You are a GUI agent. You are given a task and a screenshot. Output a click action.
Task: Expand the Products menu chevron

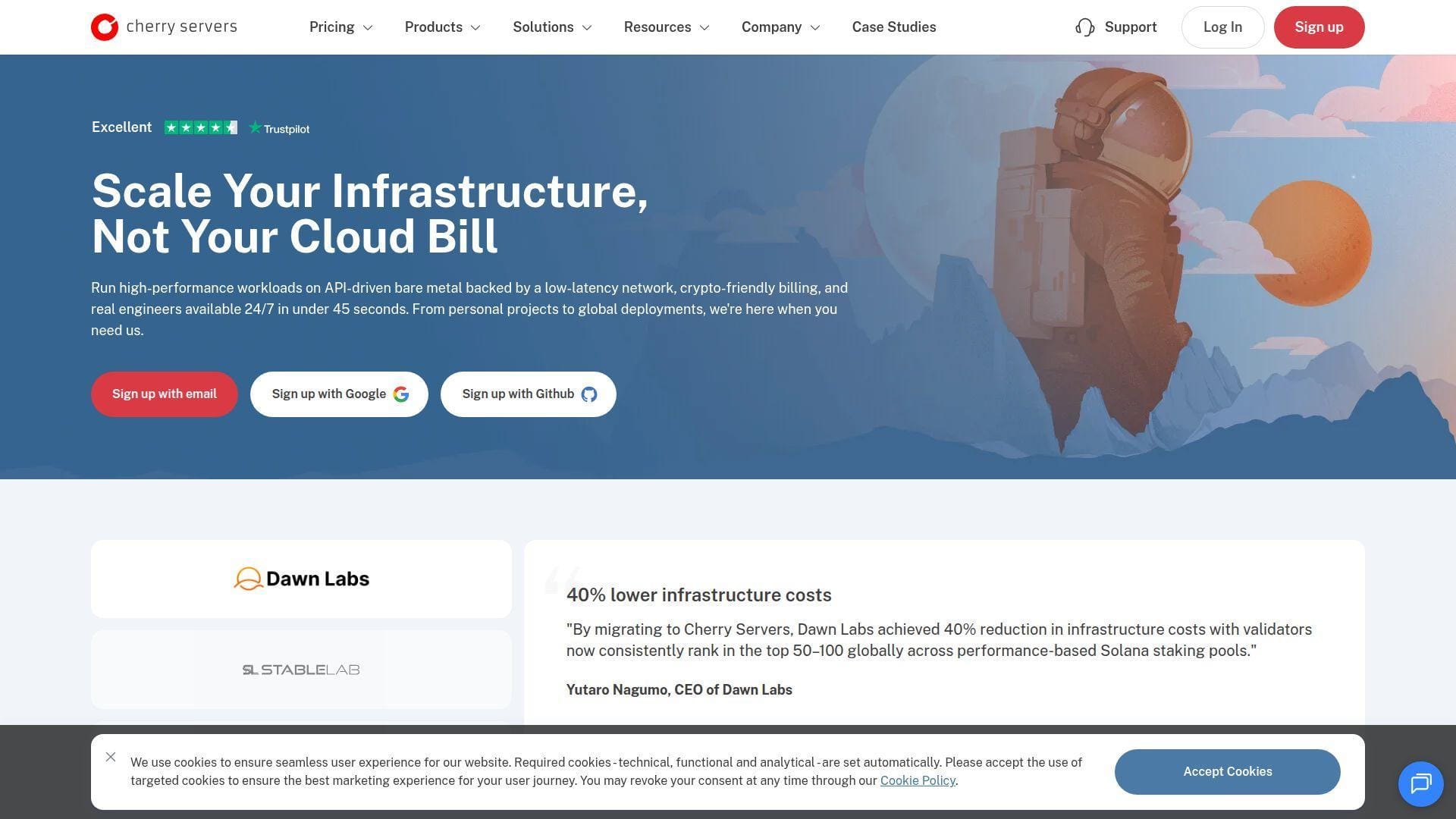point(476,28)
